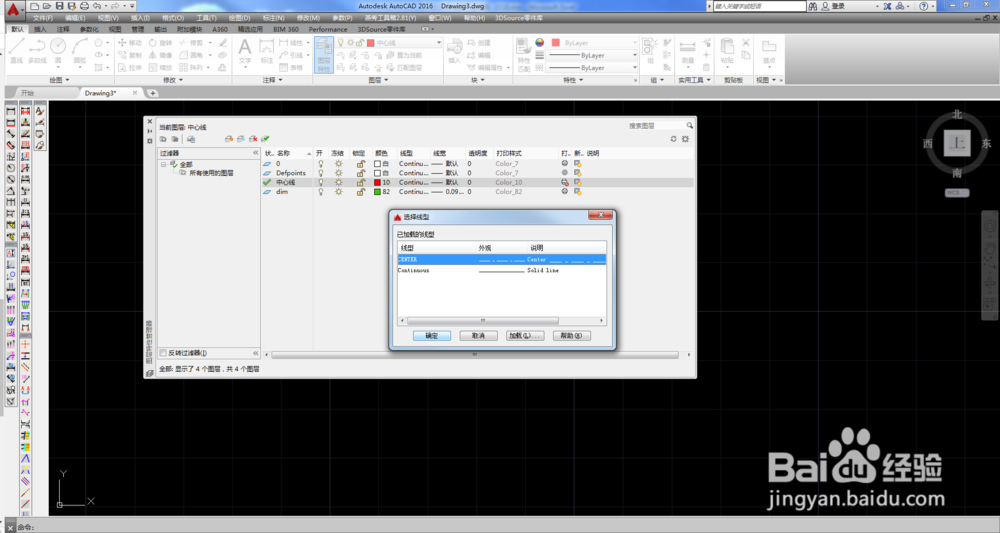Image resolution: width=1000 pixels, height=533 pixels.
Task: Toggle freeze sun icon for 中心线 layer
Action: pyautogui.click(x=339, y=182)
